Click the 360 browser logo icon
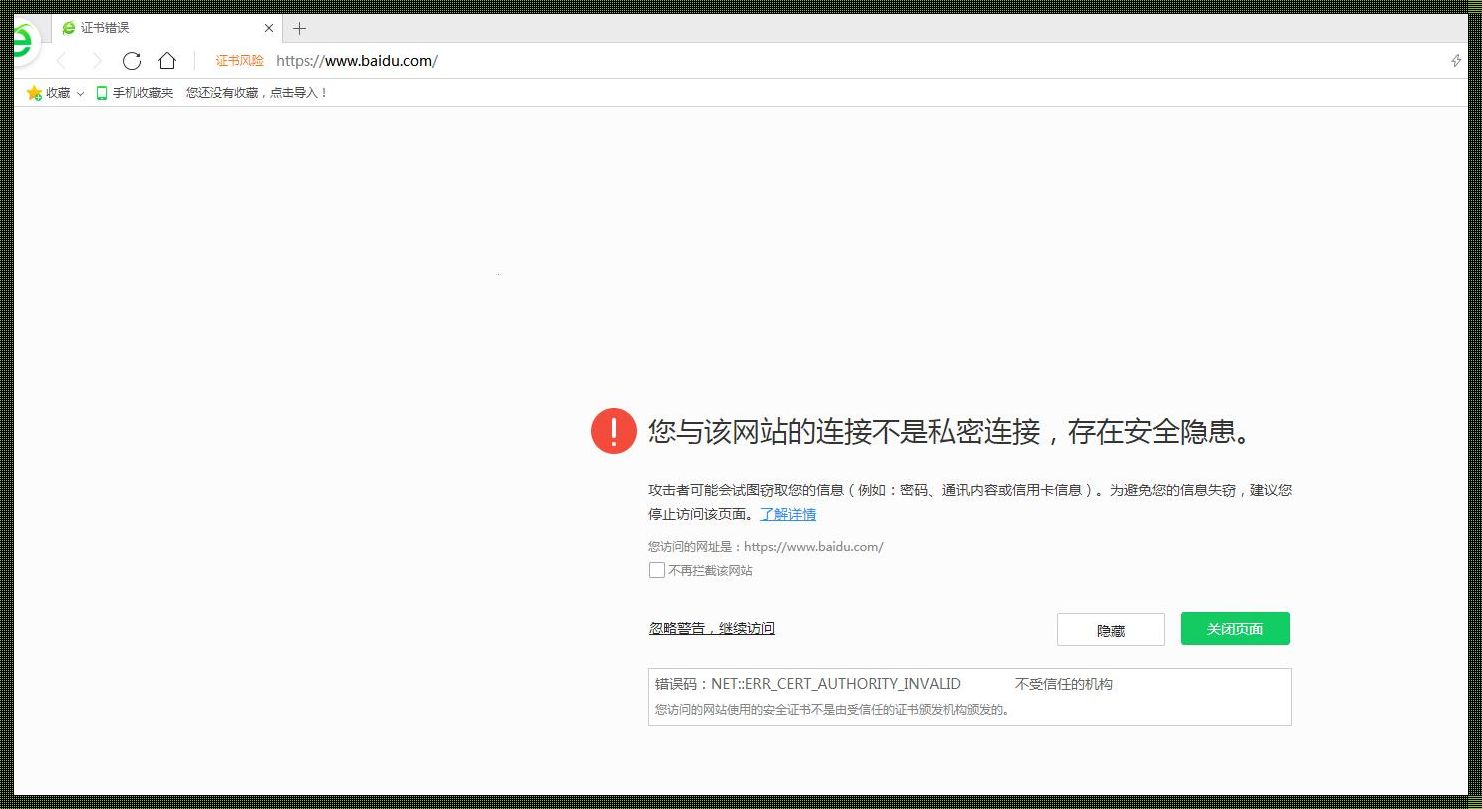The height and width of the screenshot is (809, 1482). pos(23,42)
